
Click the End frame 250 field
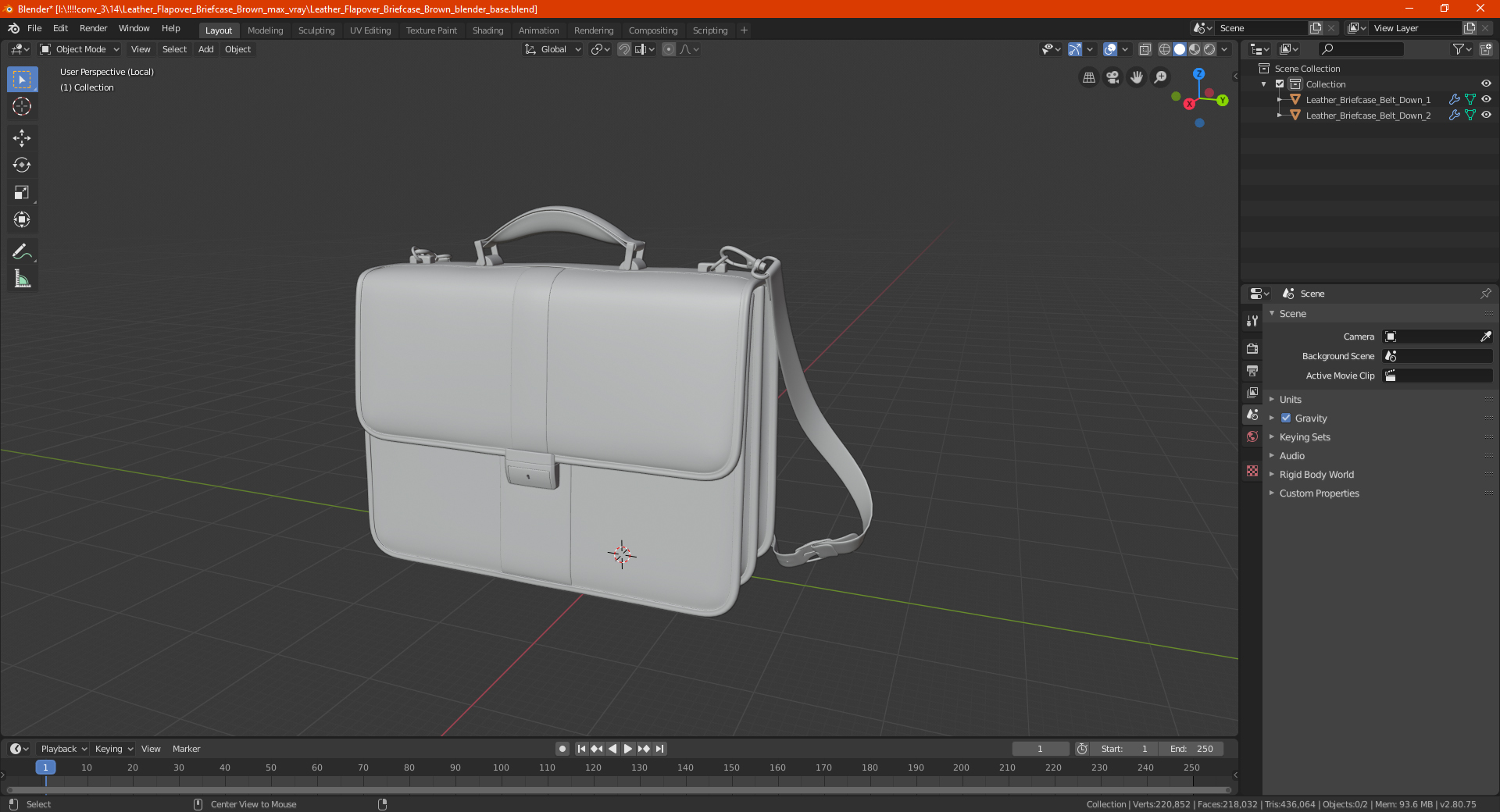pos(1191,749)
